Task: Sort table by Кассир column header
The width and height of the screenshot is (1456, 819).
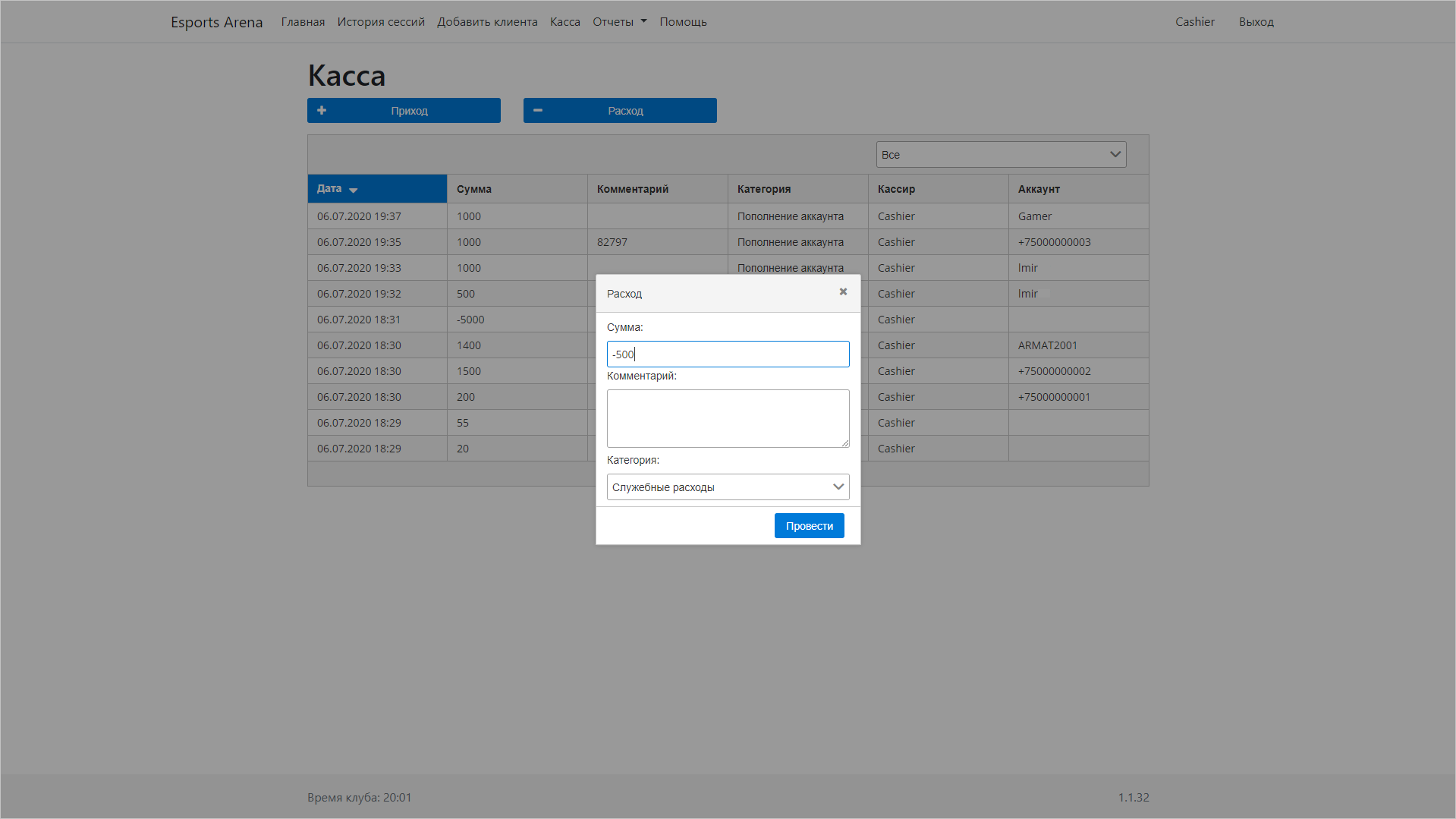Action: pyautogui.click(x=896, y=189)
